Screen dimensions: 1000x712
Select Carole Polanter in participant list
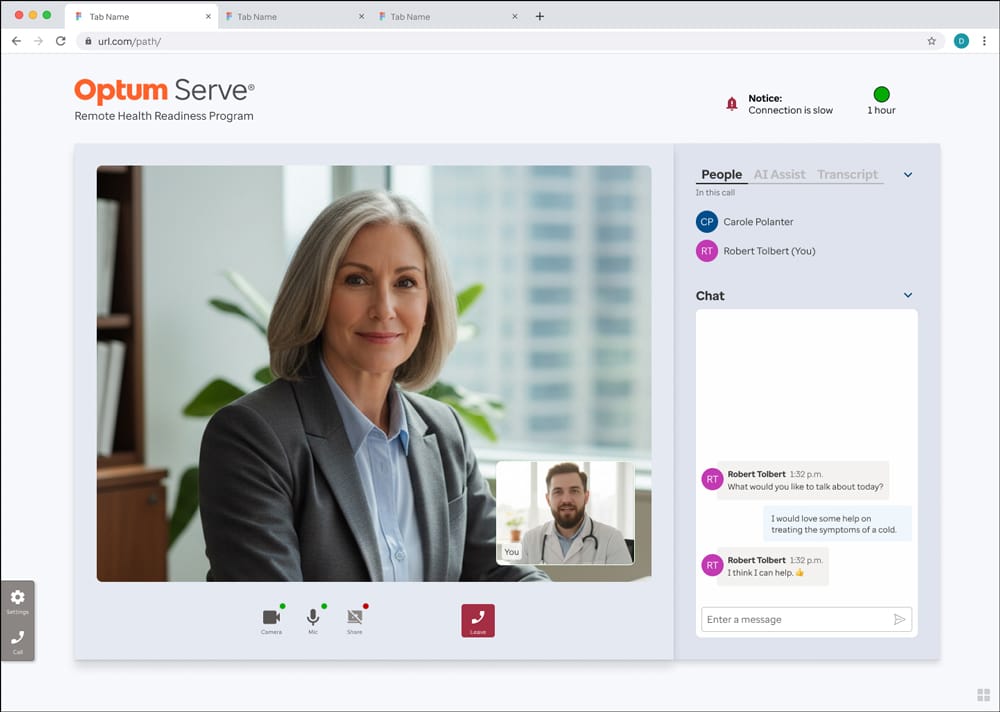tap(757, 222)
